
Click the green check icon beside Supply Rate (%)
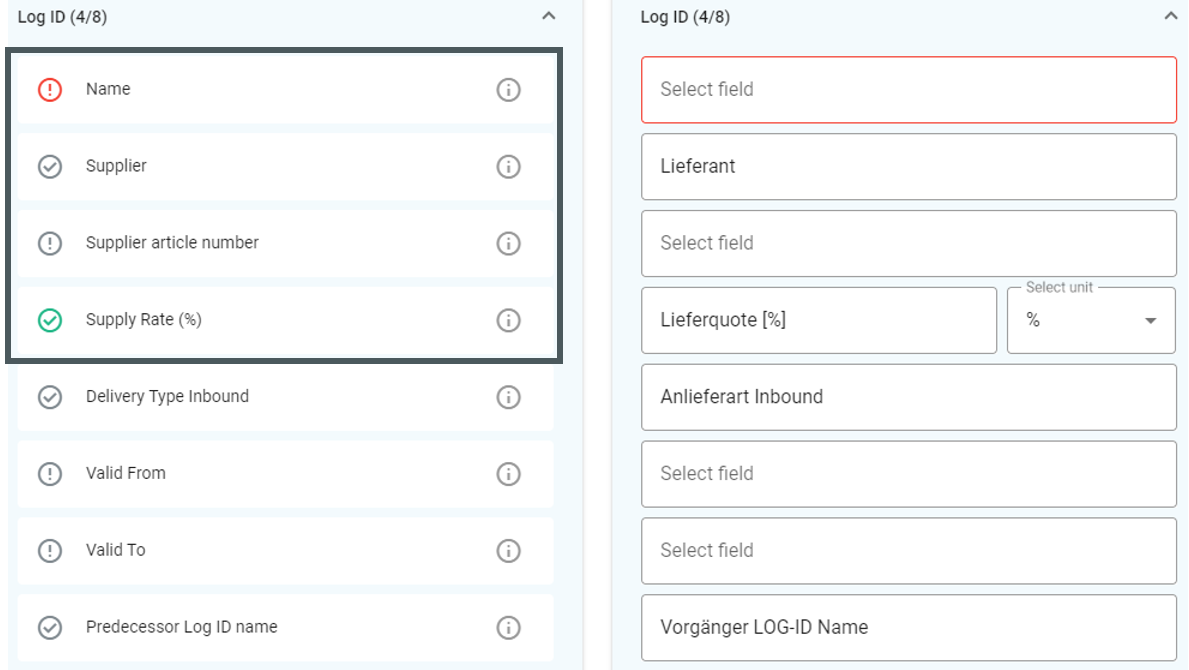coord(50,320)
